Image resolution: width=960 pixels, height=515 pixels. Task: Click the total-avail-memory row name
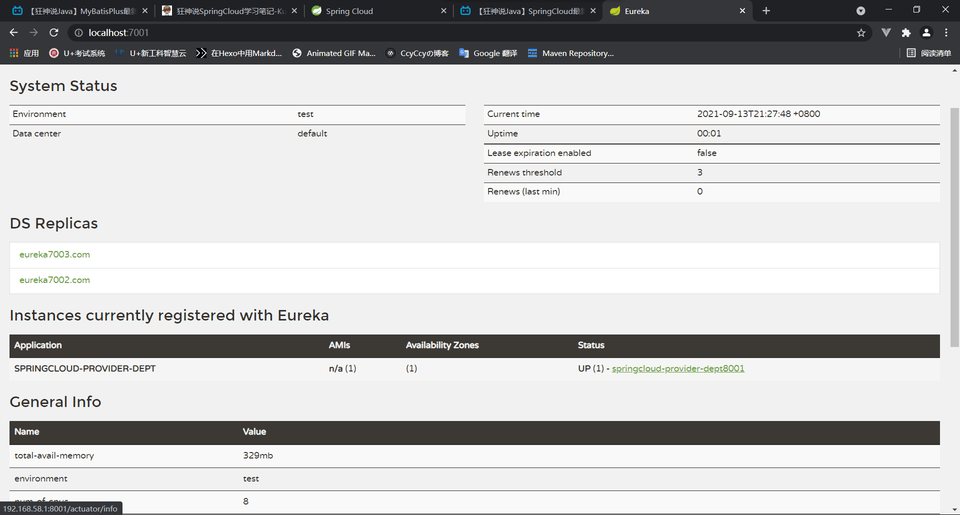(54, 456)
